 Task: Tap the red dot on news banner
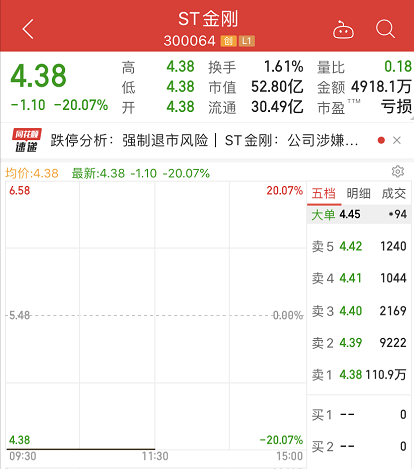tap(381, 140)
